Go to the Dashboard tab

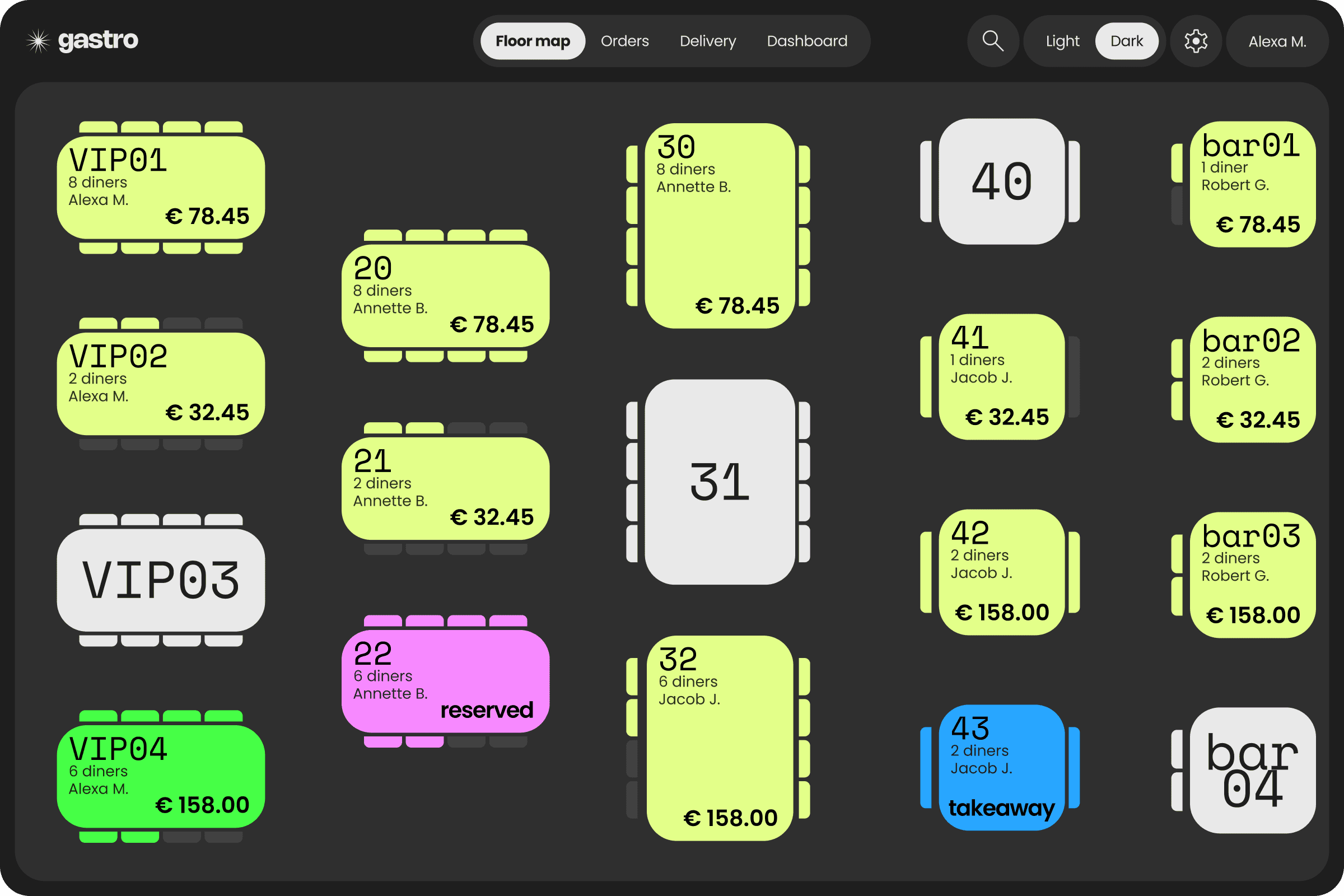[x=806, y=40]
